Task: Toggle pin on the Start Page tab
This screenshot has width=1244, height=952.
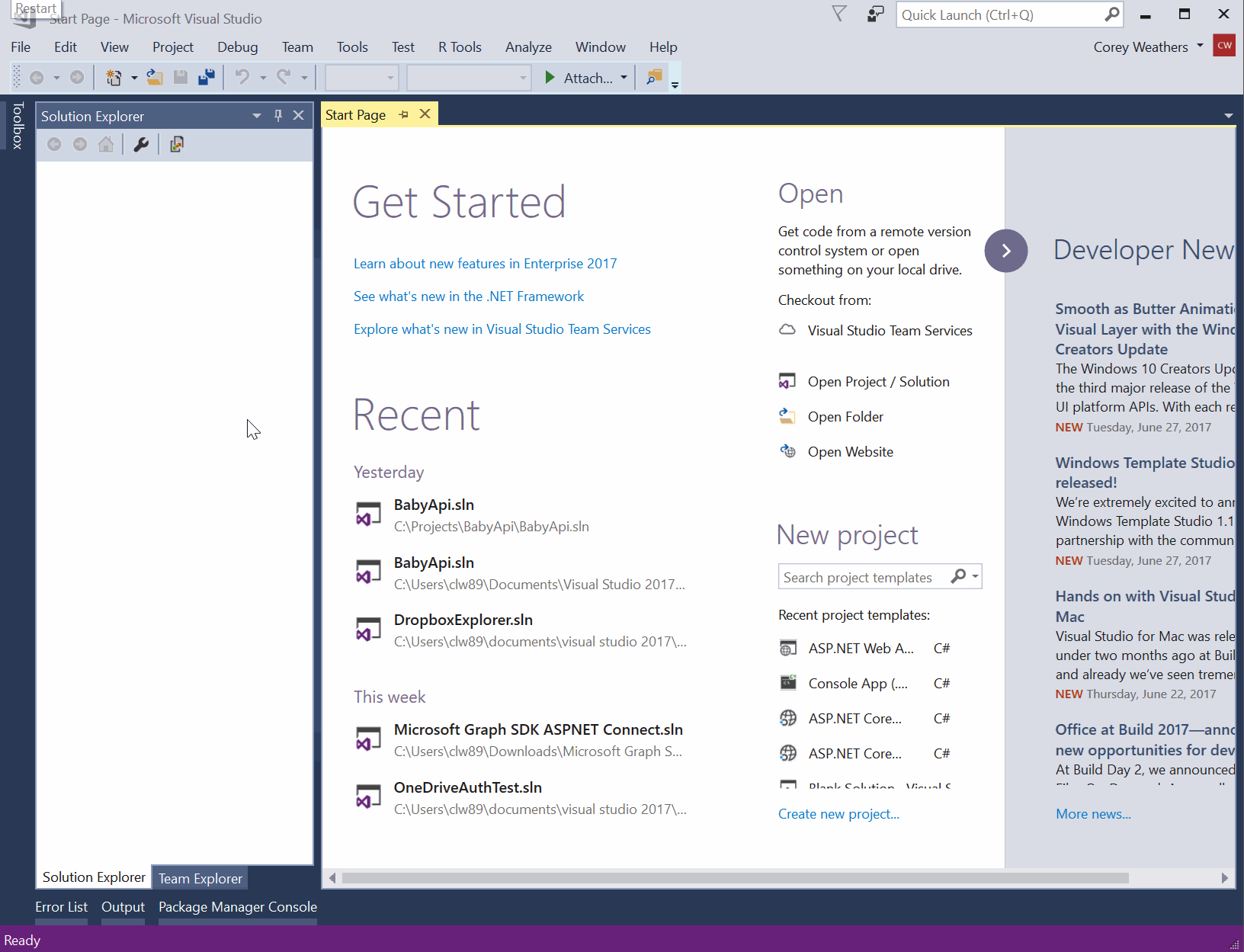Action: [404, 114]
